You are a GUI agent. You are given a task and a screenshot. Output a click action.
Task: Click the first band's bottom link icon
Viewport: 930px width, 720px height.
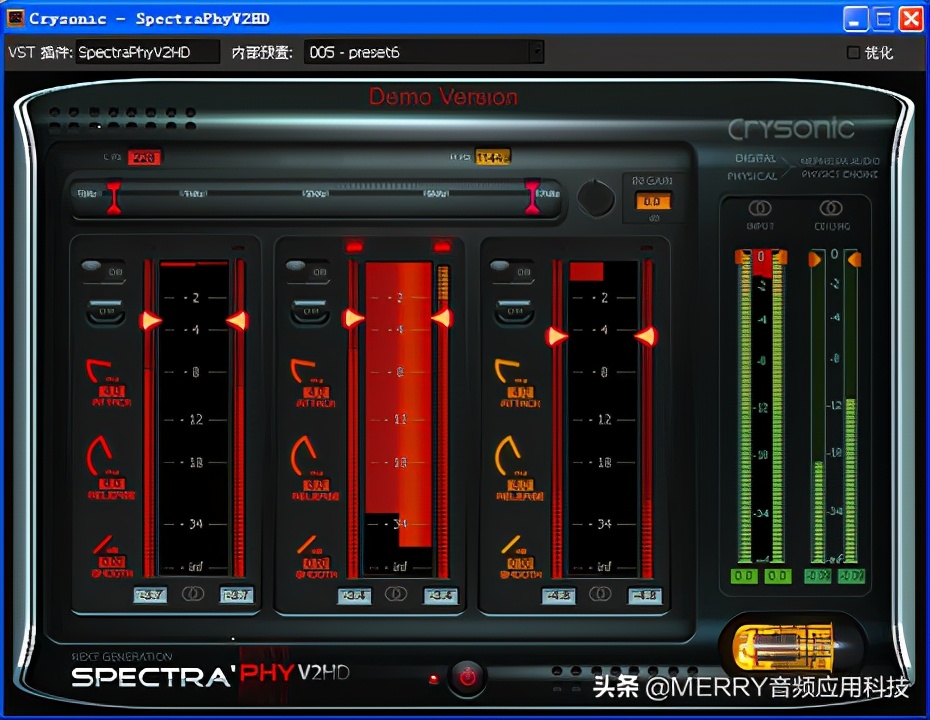pos(193,594)
